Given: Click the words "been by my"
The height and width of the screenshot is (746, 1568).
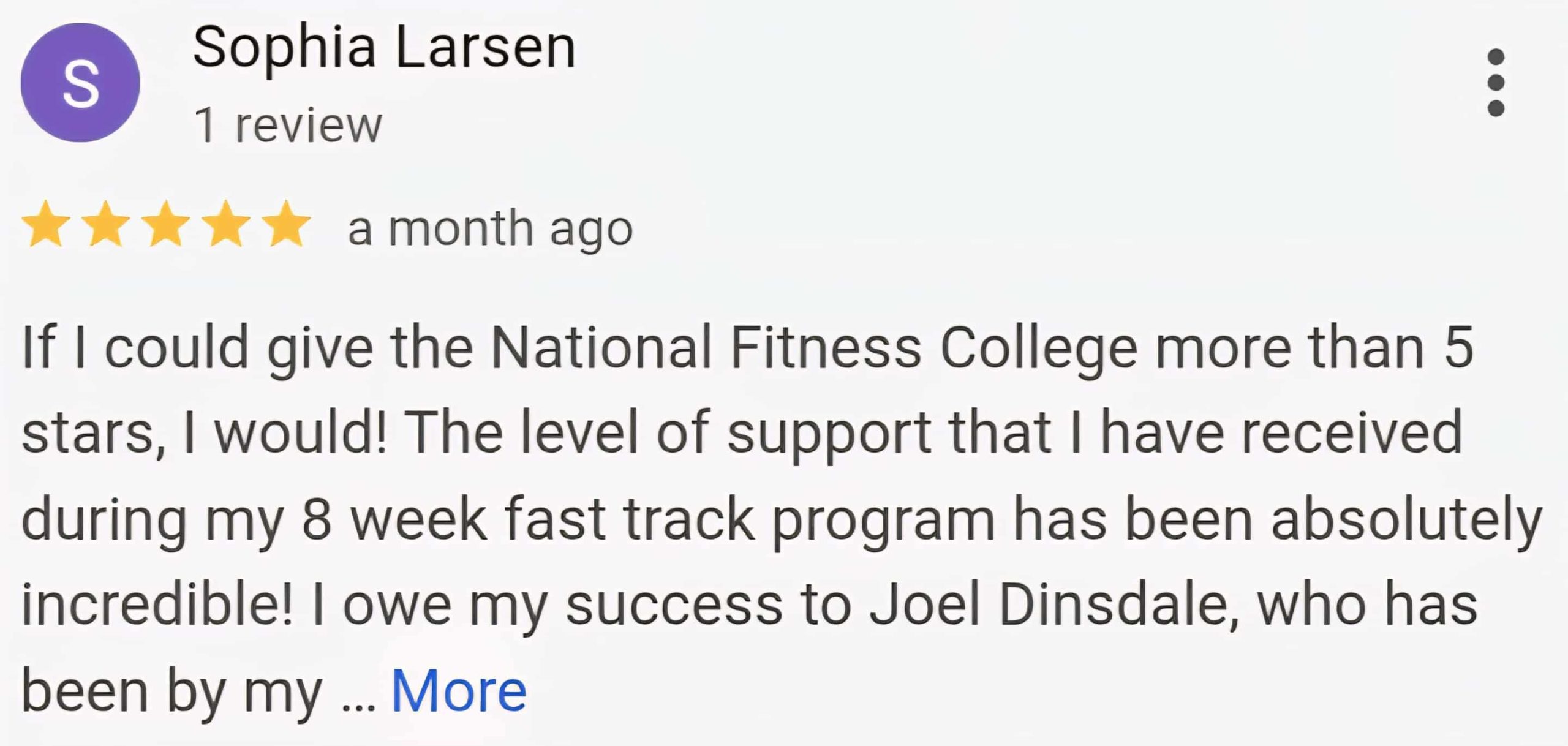Looking at the screenshot, I should [x=171, y=692].
